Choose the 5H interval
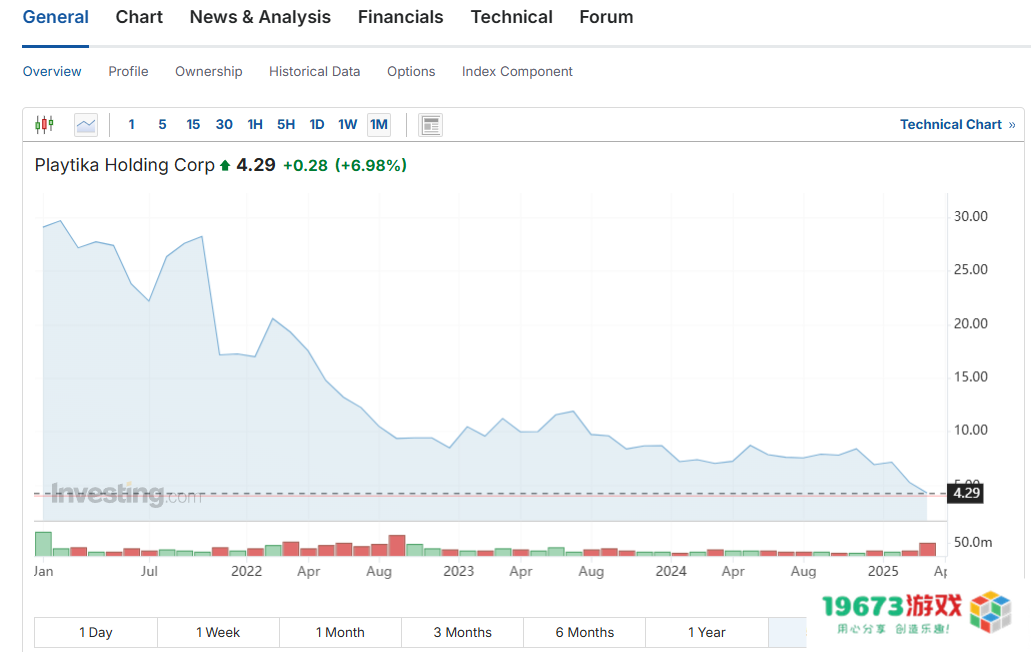Screen dimensions: 1031x652 click(x=286, y=124)
